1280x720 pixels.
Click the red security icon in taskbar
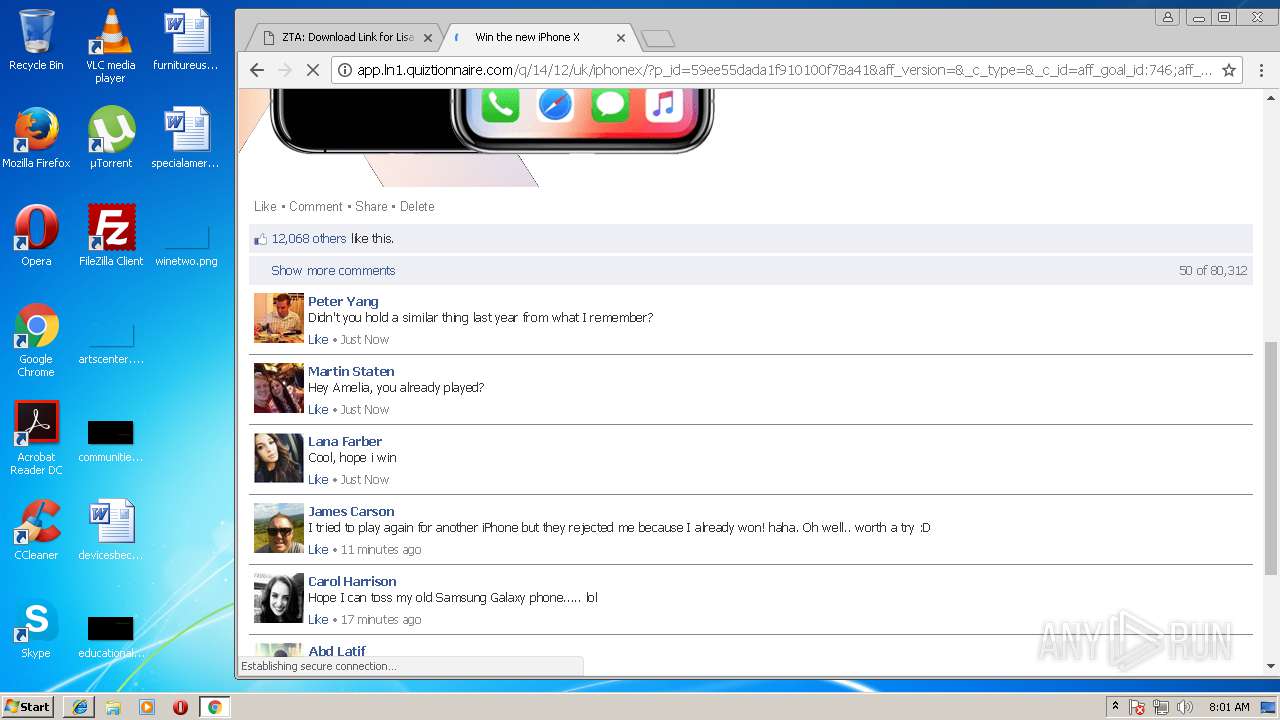point(180,707)
